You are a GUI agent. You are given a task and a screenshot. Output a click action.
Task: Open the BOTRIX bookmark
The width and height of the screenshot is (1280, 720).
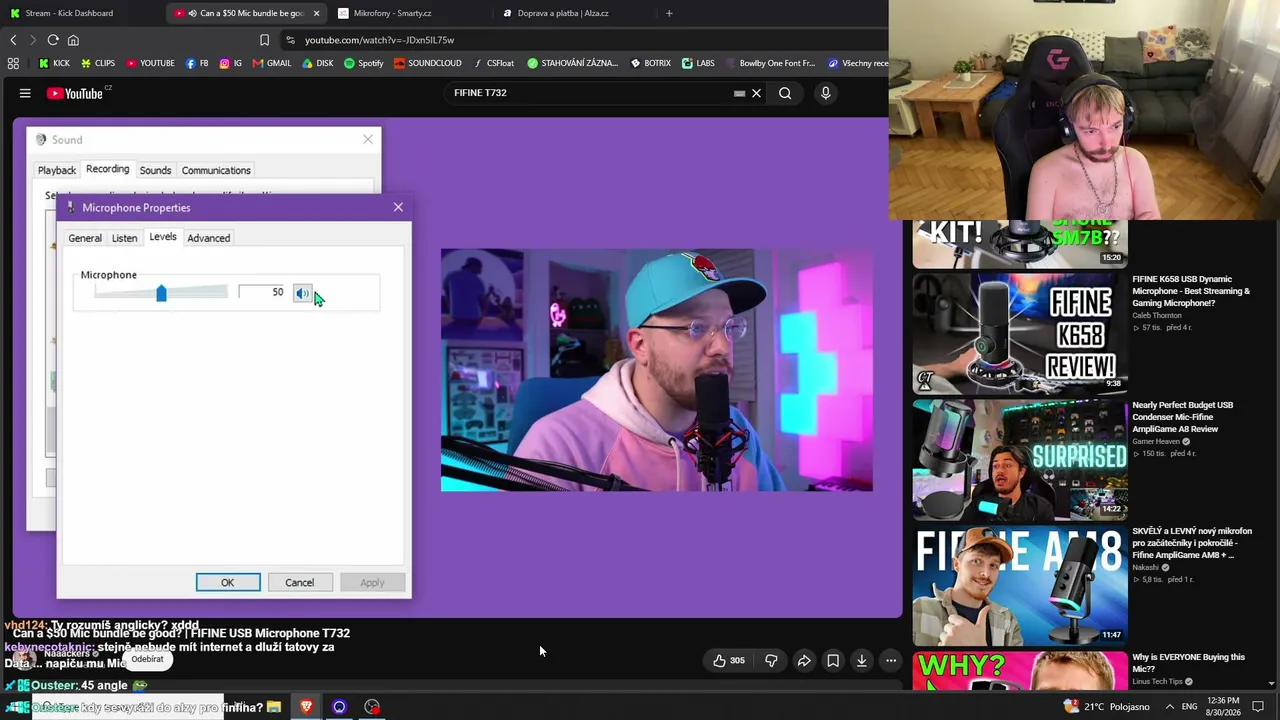(651, 63)
